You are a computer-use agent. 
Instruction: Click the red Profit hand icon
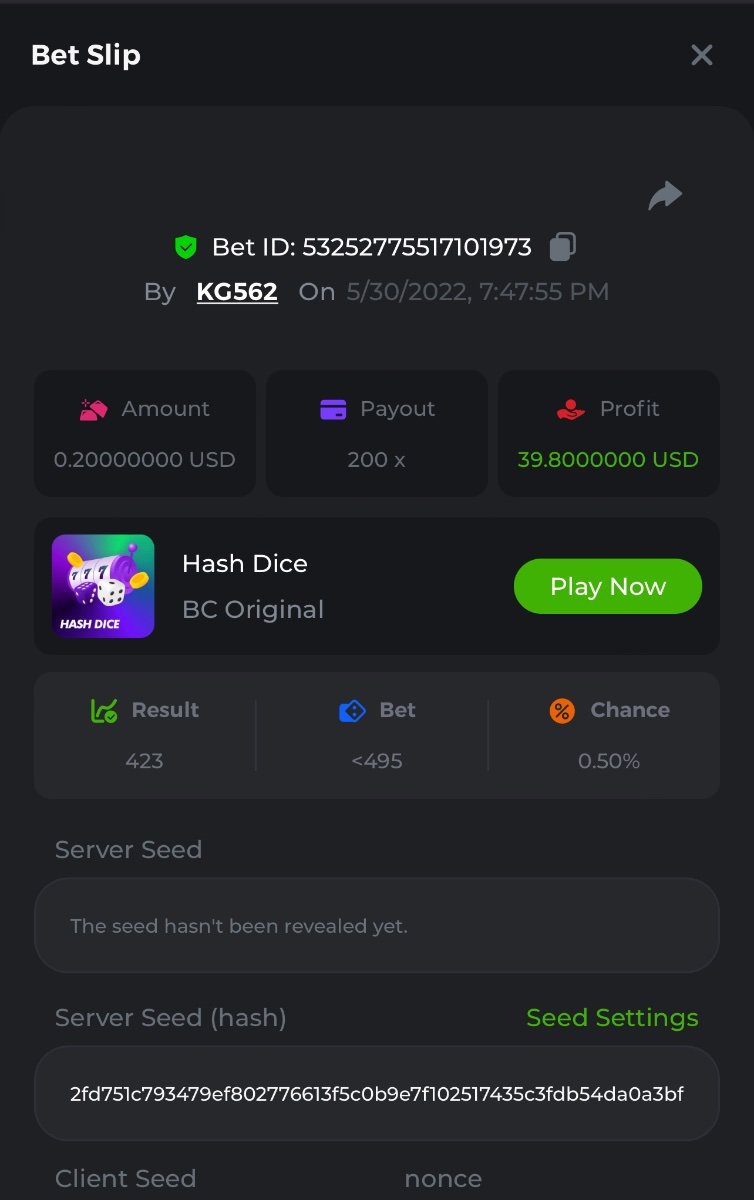point(571,409)
